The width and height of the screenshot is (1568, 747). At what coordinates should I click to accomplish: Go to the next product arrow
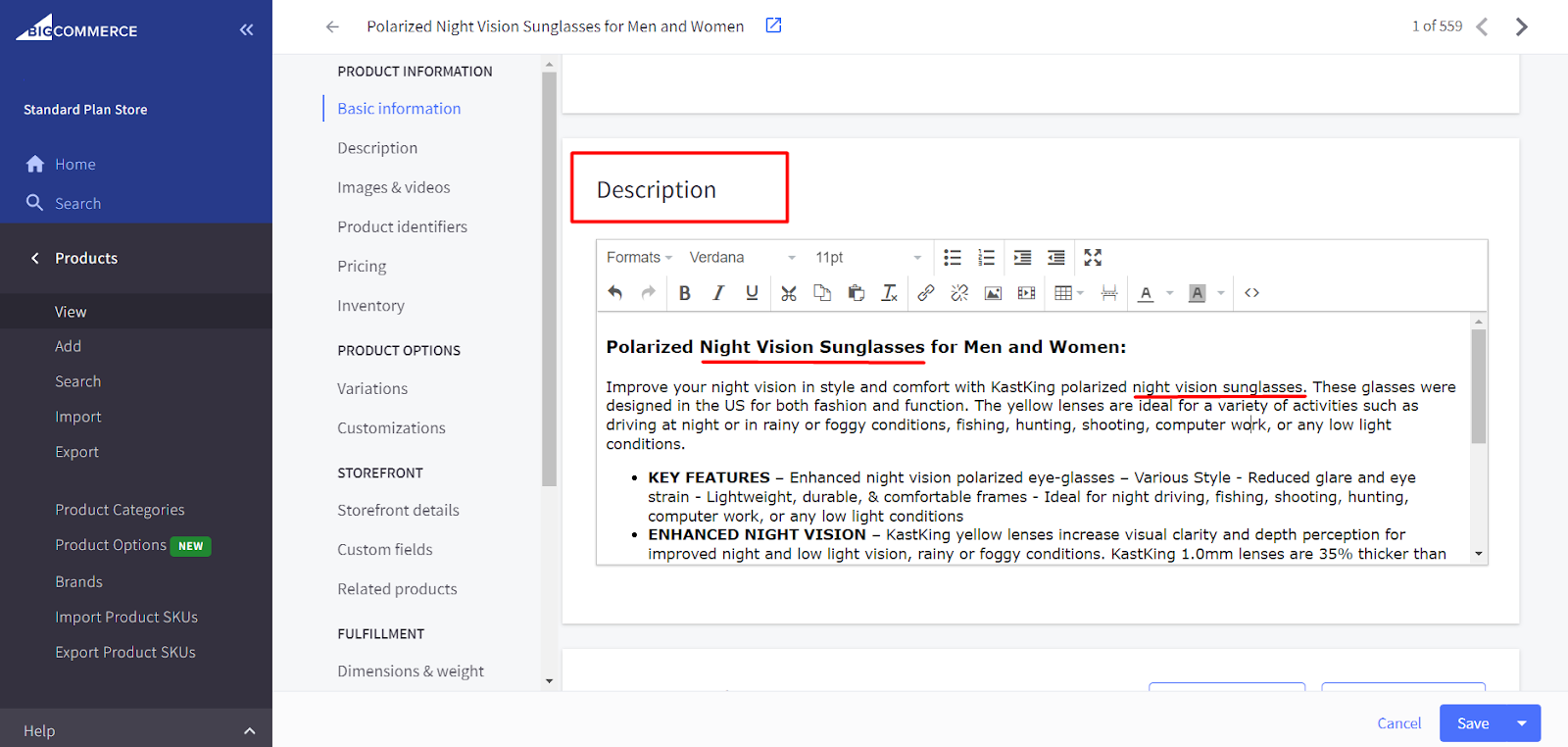(1521, 26)
